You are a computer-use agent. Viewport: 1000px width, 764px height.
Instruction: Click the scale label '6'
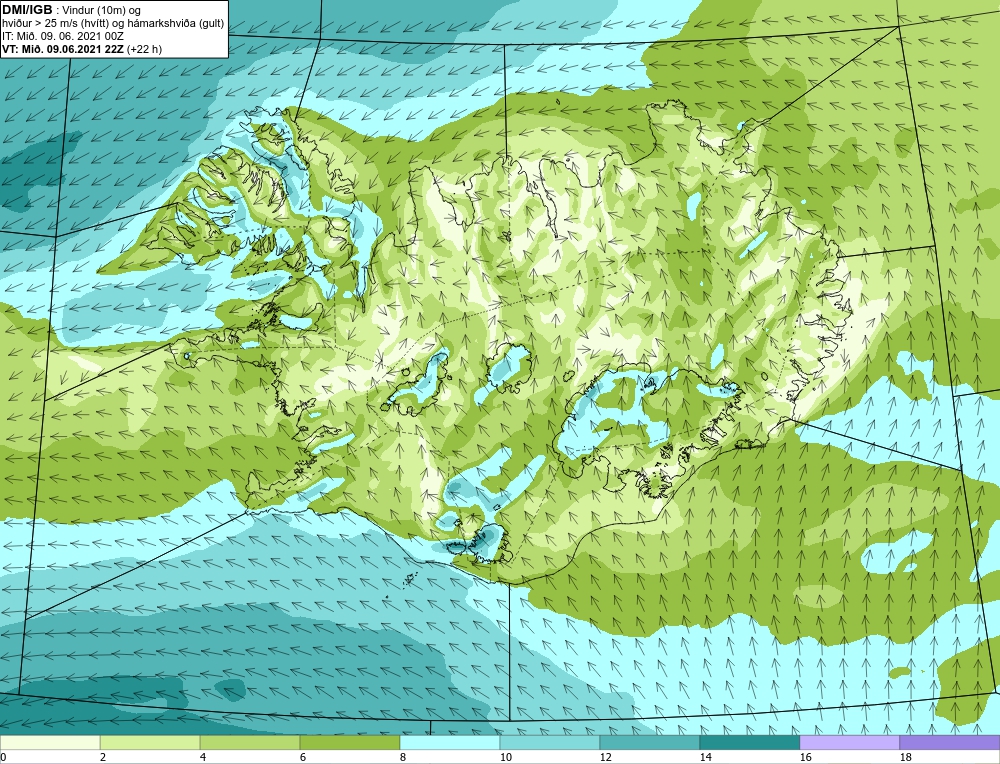click(304, 757)
